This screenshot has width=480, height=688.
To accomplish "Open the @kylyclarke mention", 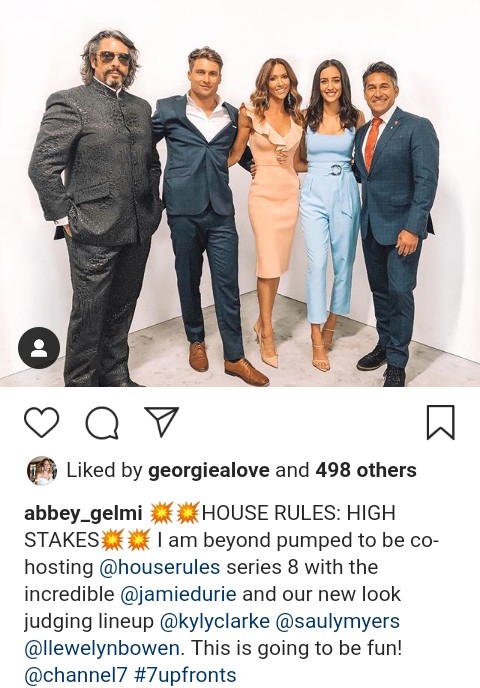I will pos(215,621).
